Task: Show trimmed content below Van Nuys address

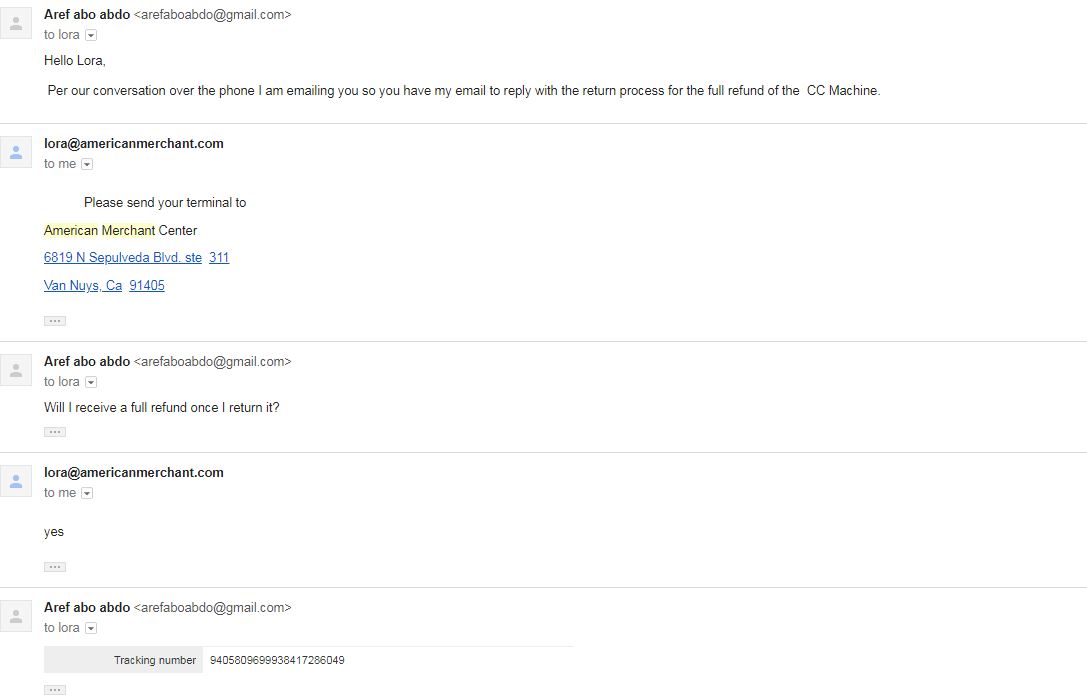Action: 55,321
